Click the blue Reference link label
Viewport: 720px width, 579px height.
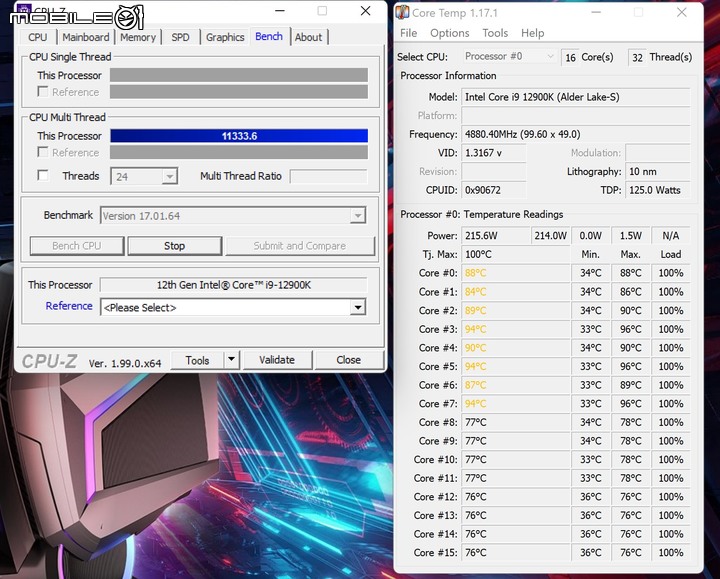coord(69,306)
